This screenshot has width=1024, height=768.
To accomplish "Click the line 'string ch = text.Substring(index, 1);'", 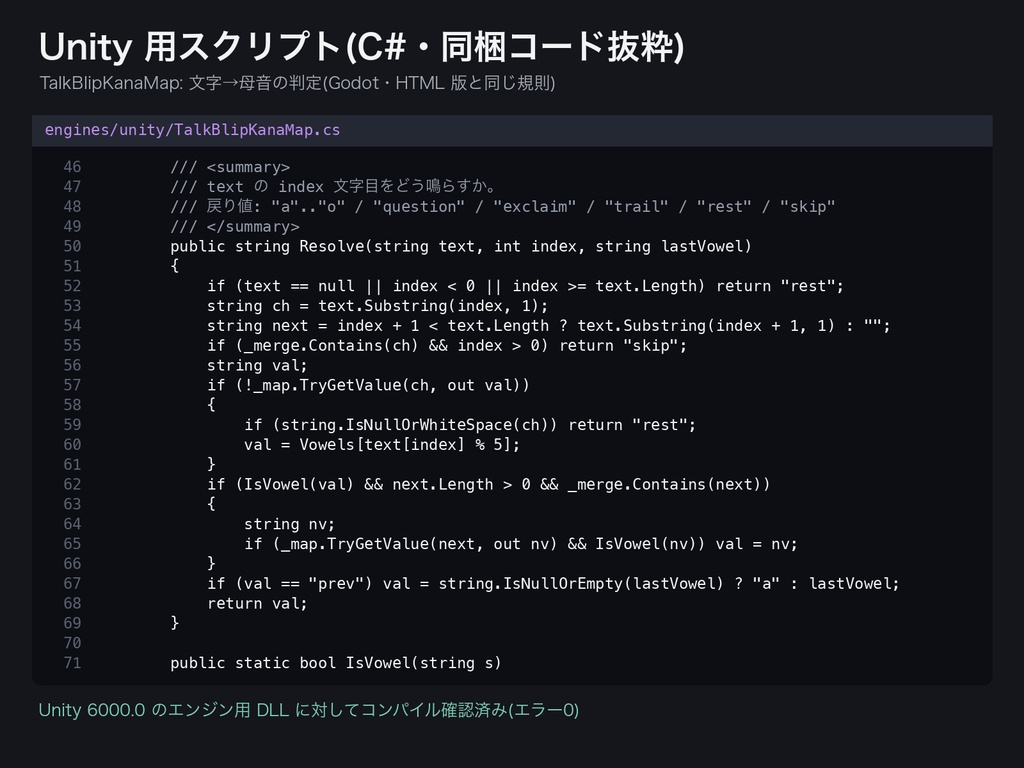I will click(377, 306).
